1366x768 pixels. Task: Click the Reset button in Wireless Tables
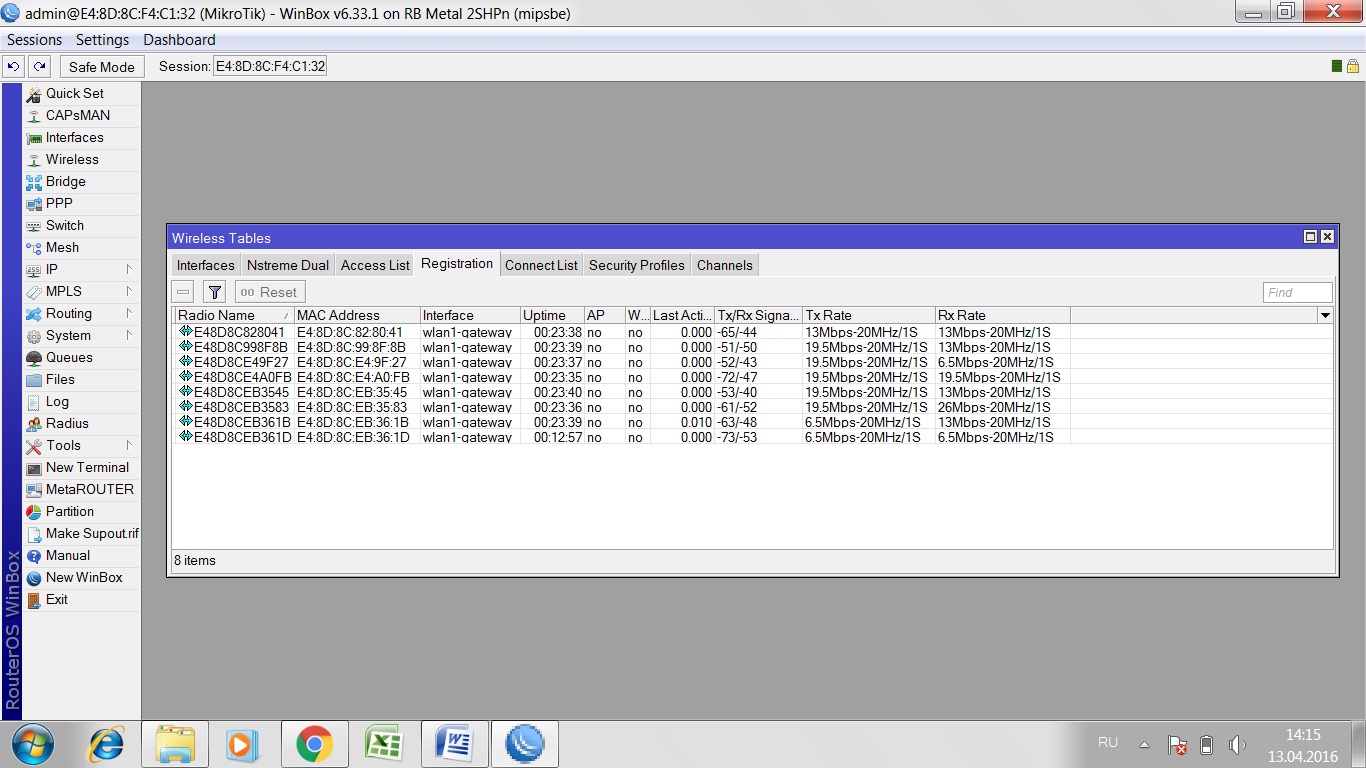pyautogui.click(x=269, y=292)
